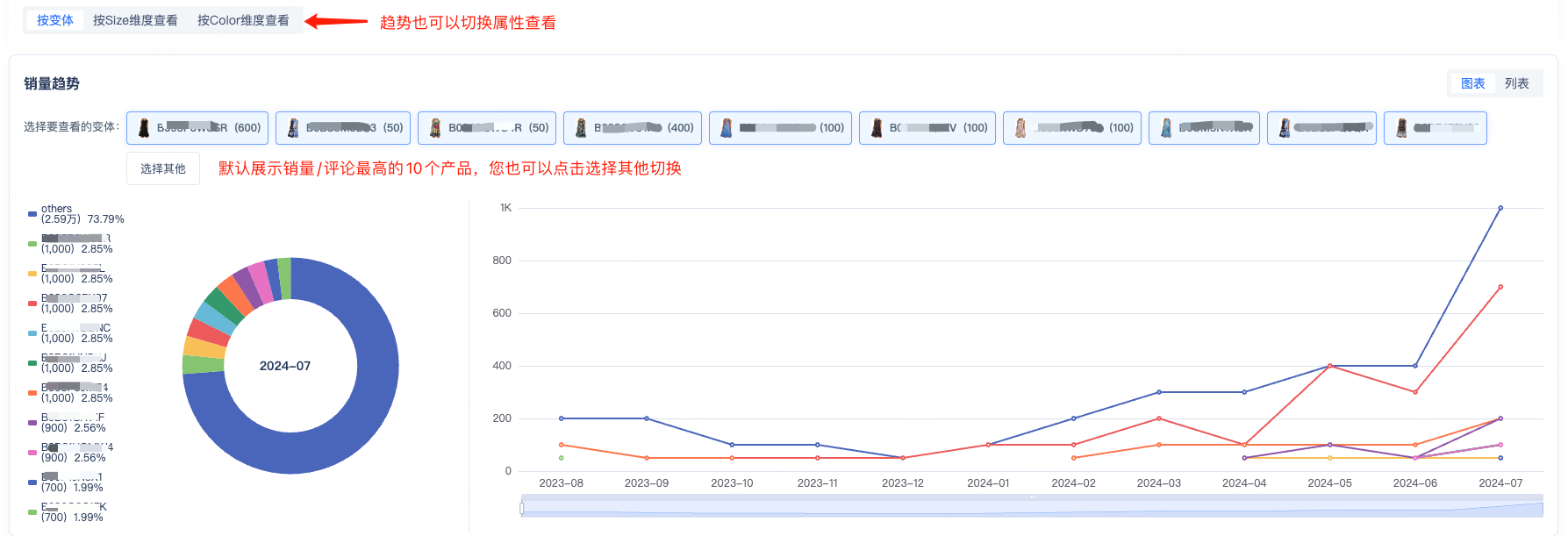Toggle the pink dress variant chip (100)
The width and height of the screenshot is (1568, 536).
[x=1072, y=128]
